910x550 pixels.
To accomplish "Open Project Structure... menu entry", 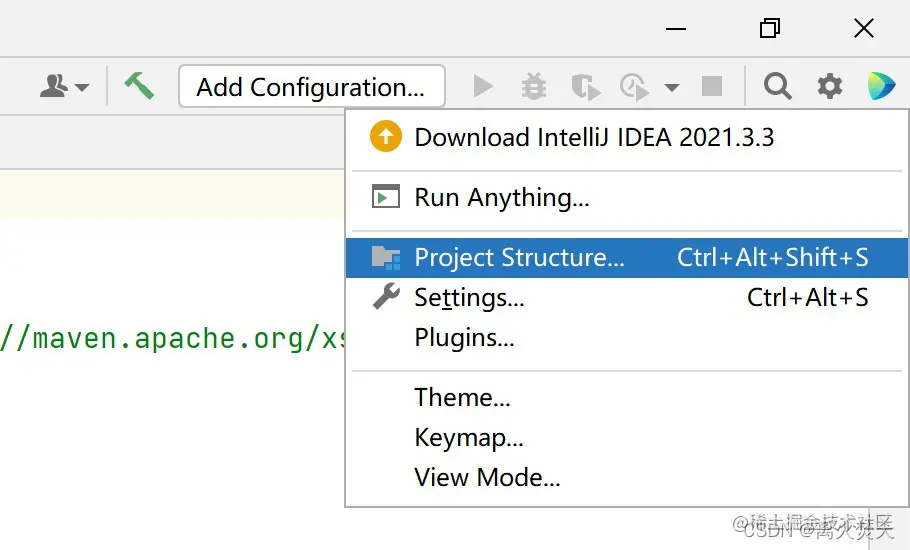I will click(x=627, y=258).
